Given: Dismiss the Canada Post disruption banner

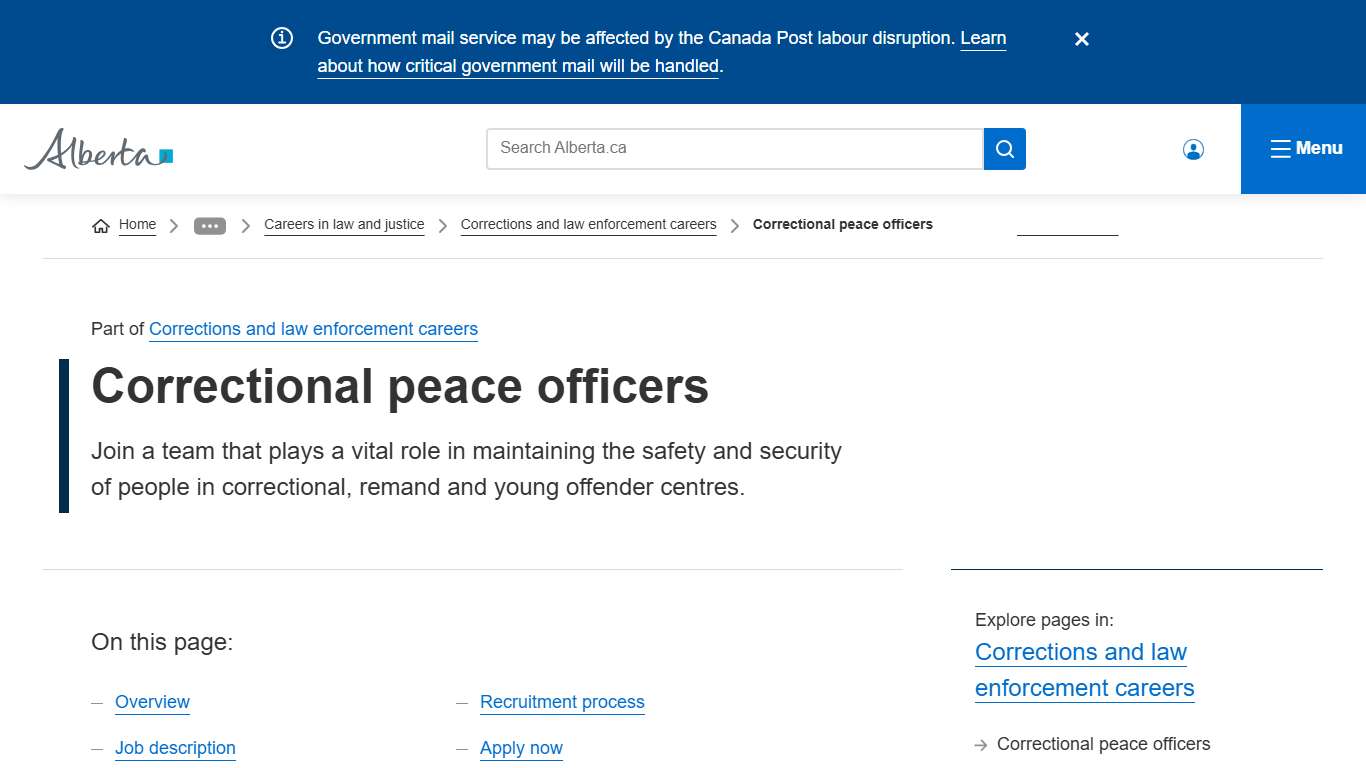Looking at the screenshot, I should coord(1081,39).
